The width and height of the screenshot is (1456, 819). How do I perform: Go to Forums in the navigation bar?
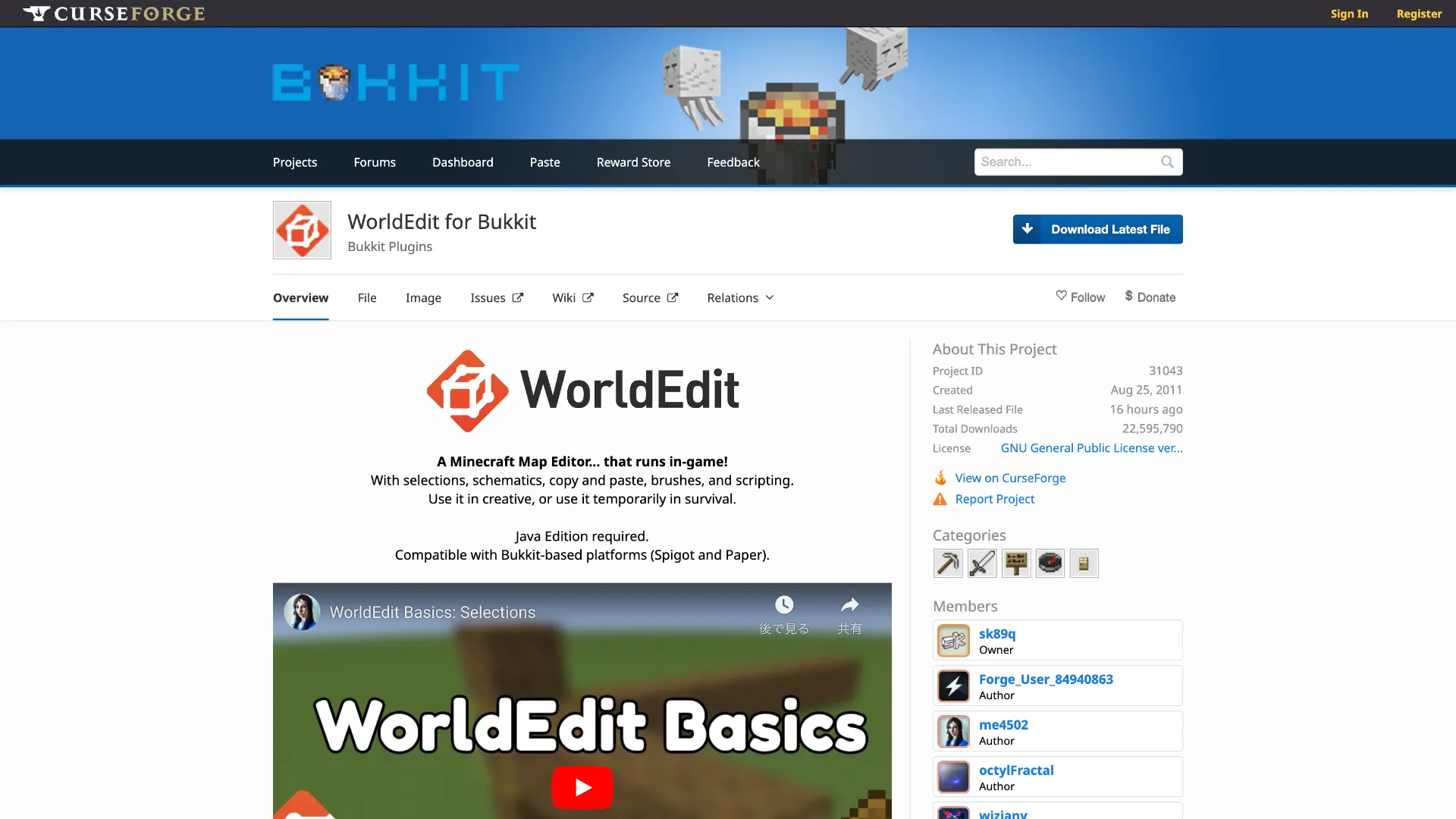point(375,162)
